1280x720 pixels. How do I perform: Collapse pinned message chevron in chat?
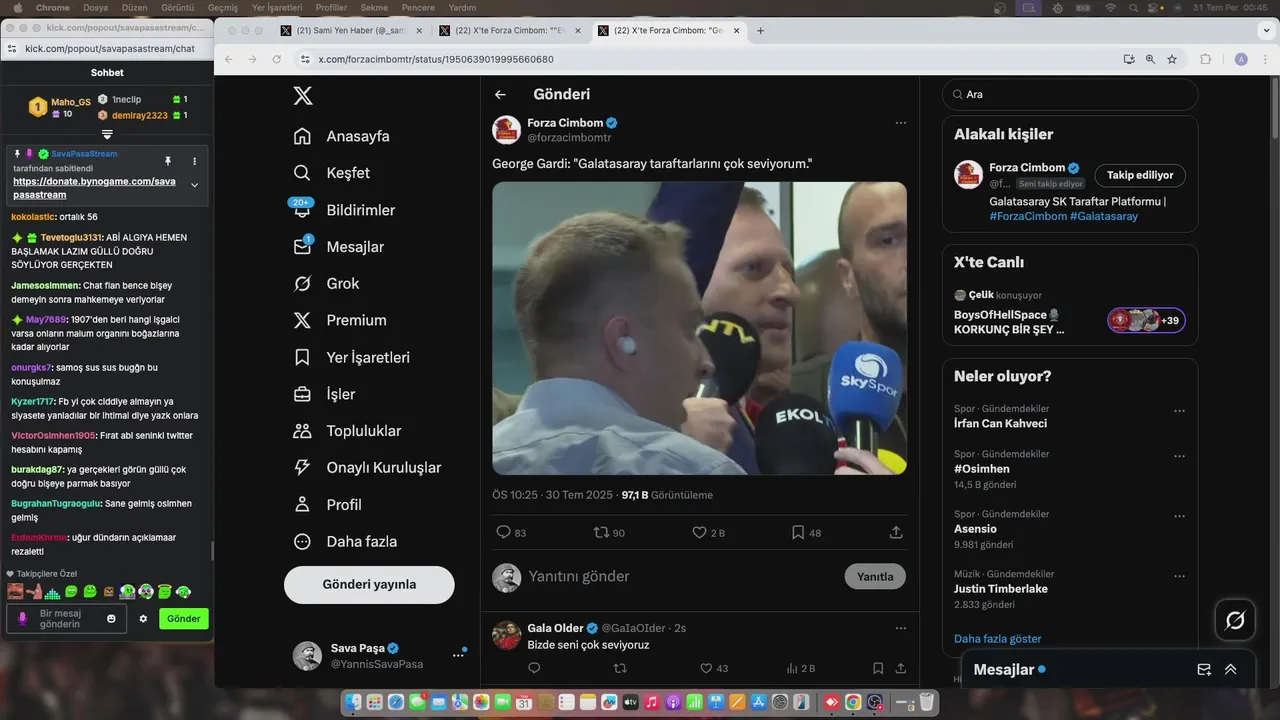coord(194,185)
